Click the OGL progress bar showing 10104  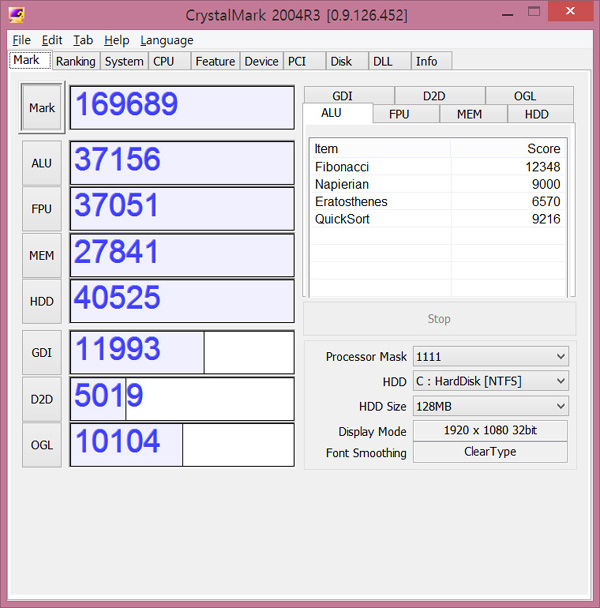[182, 445]
